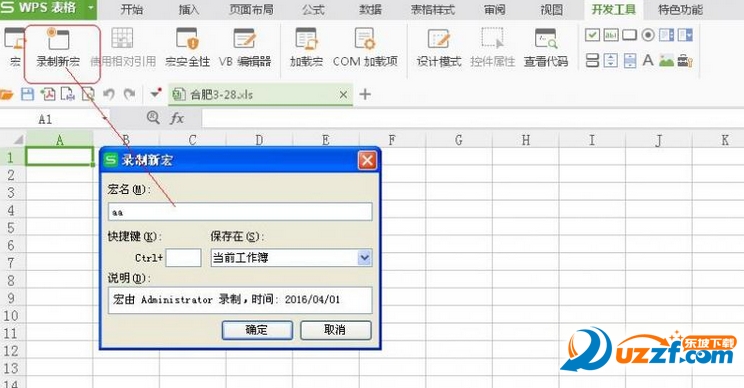The height and width of the screenshot is (388, 744).
Task: Click the 宏名 macro name field
Action: point(240,212)
